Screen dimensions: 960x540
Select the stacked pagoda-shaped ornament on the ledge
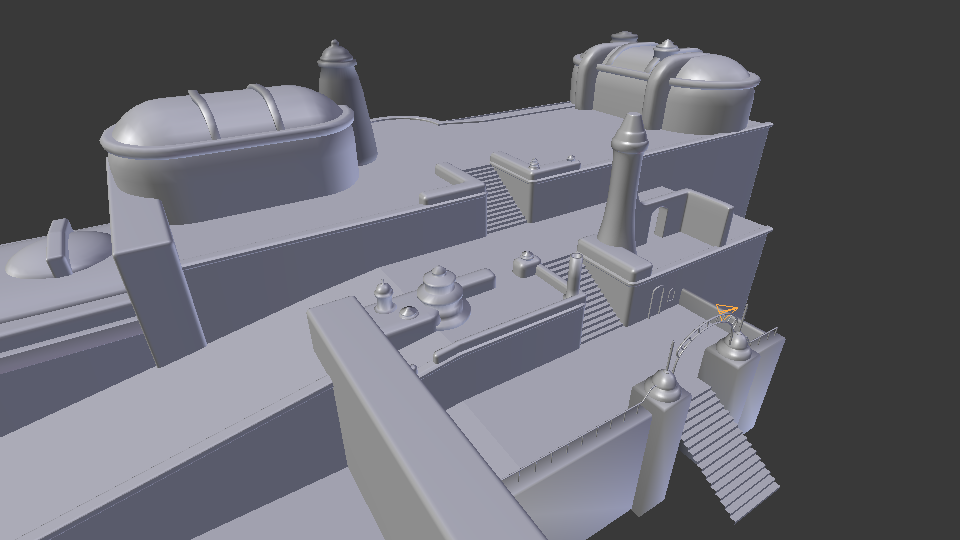click(440, 295)
